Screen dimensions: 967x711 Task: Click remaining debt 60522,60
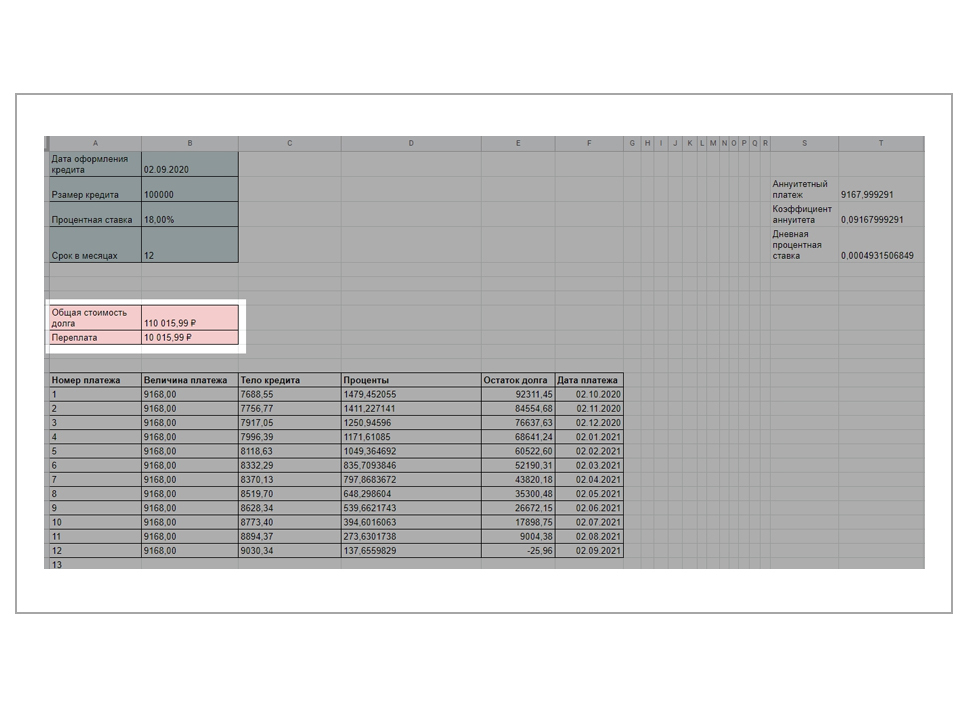(x=518, y=451)
